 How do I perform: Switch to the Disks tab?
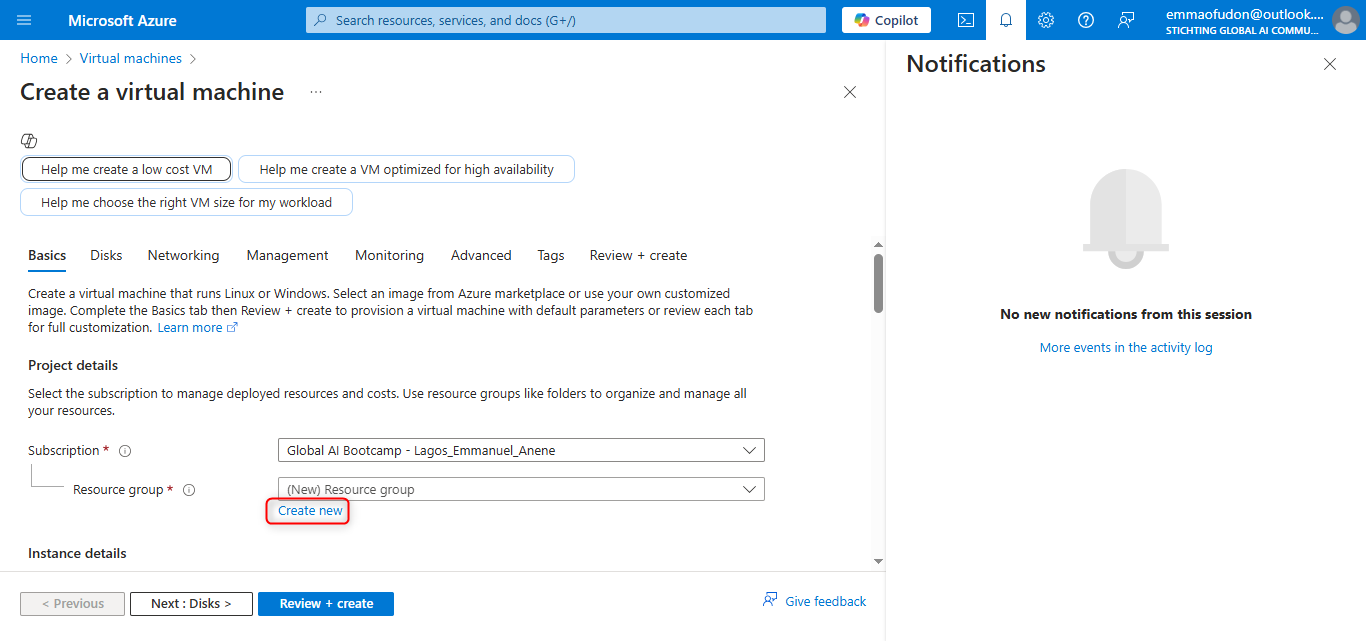[106, 256]
